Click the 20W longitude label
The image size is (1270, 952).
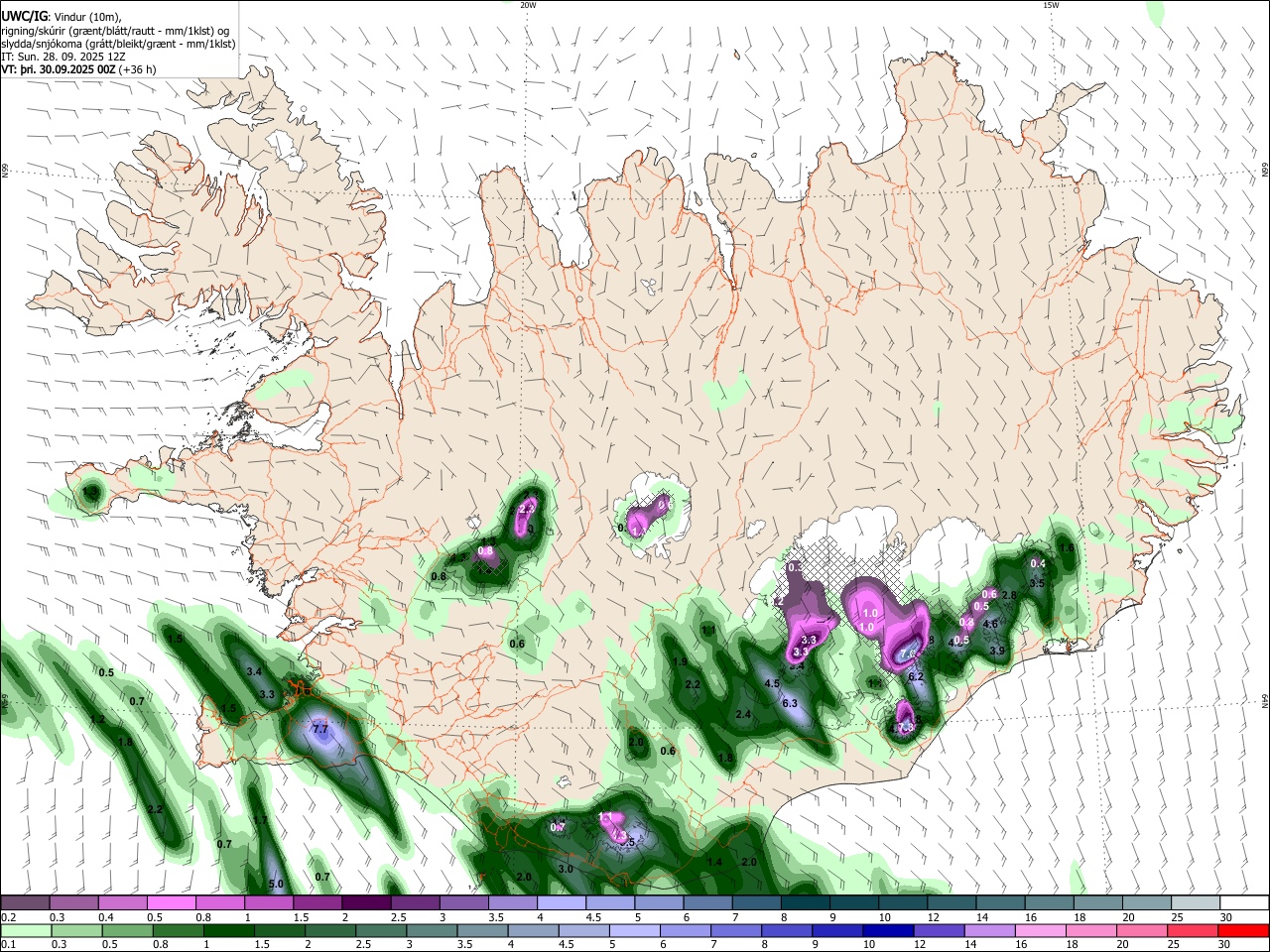[528, 5]
